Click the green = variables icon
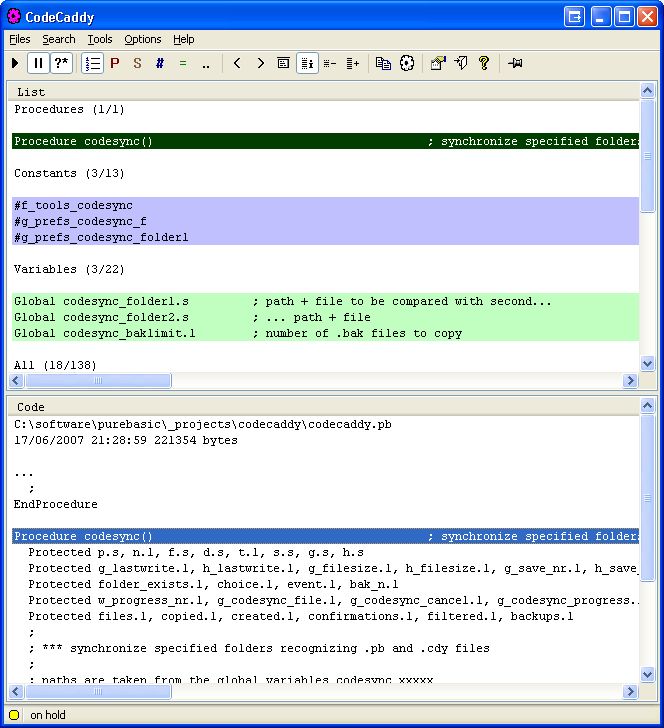This screenshot has height=728, width=664. point(182,63)
